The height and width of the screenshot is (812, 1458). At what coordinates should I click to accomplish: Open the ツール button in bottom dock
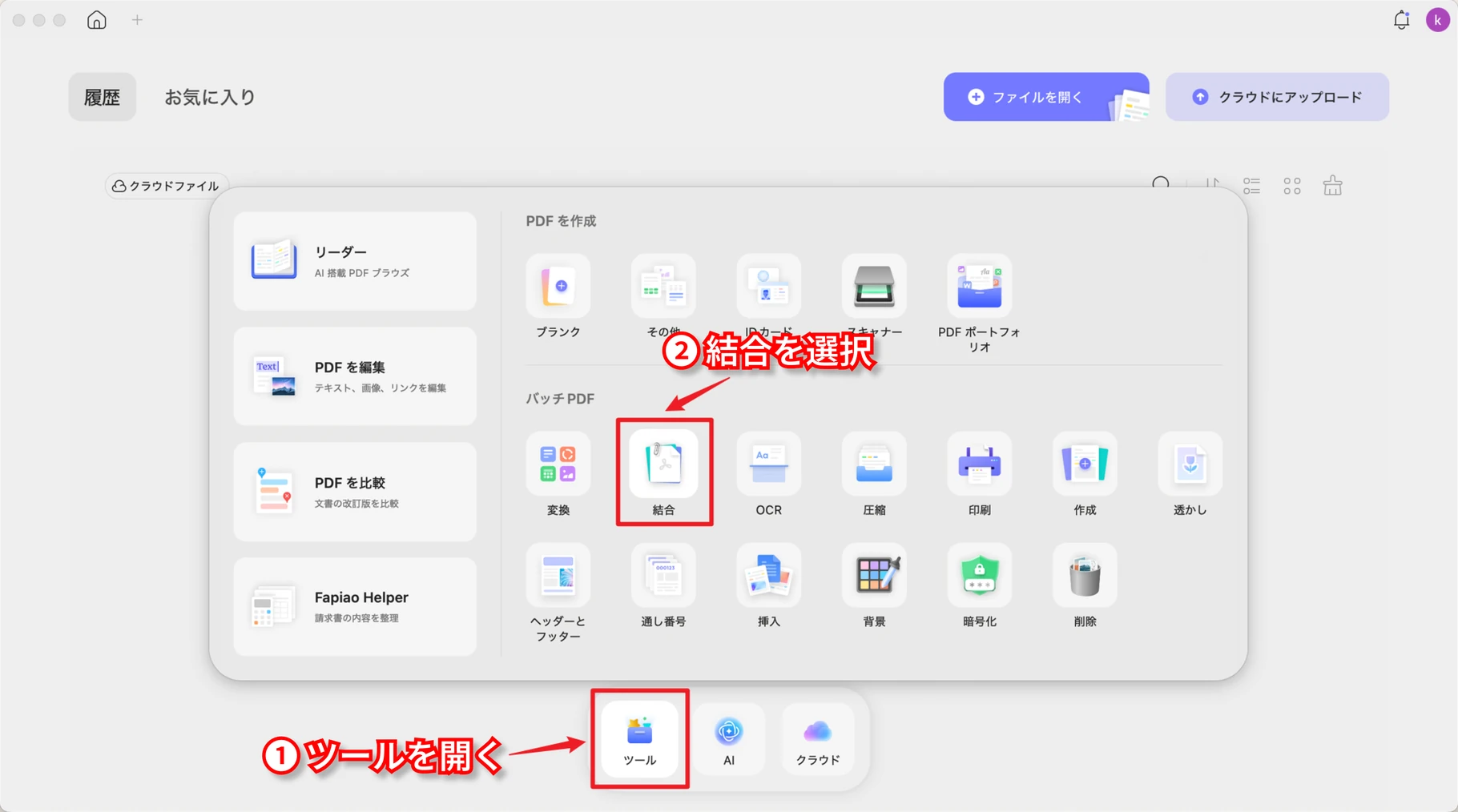click(x=640, y=738)
